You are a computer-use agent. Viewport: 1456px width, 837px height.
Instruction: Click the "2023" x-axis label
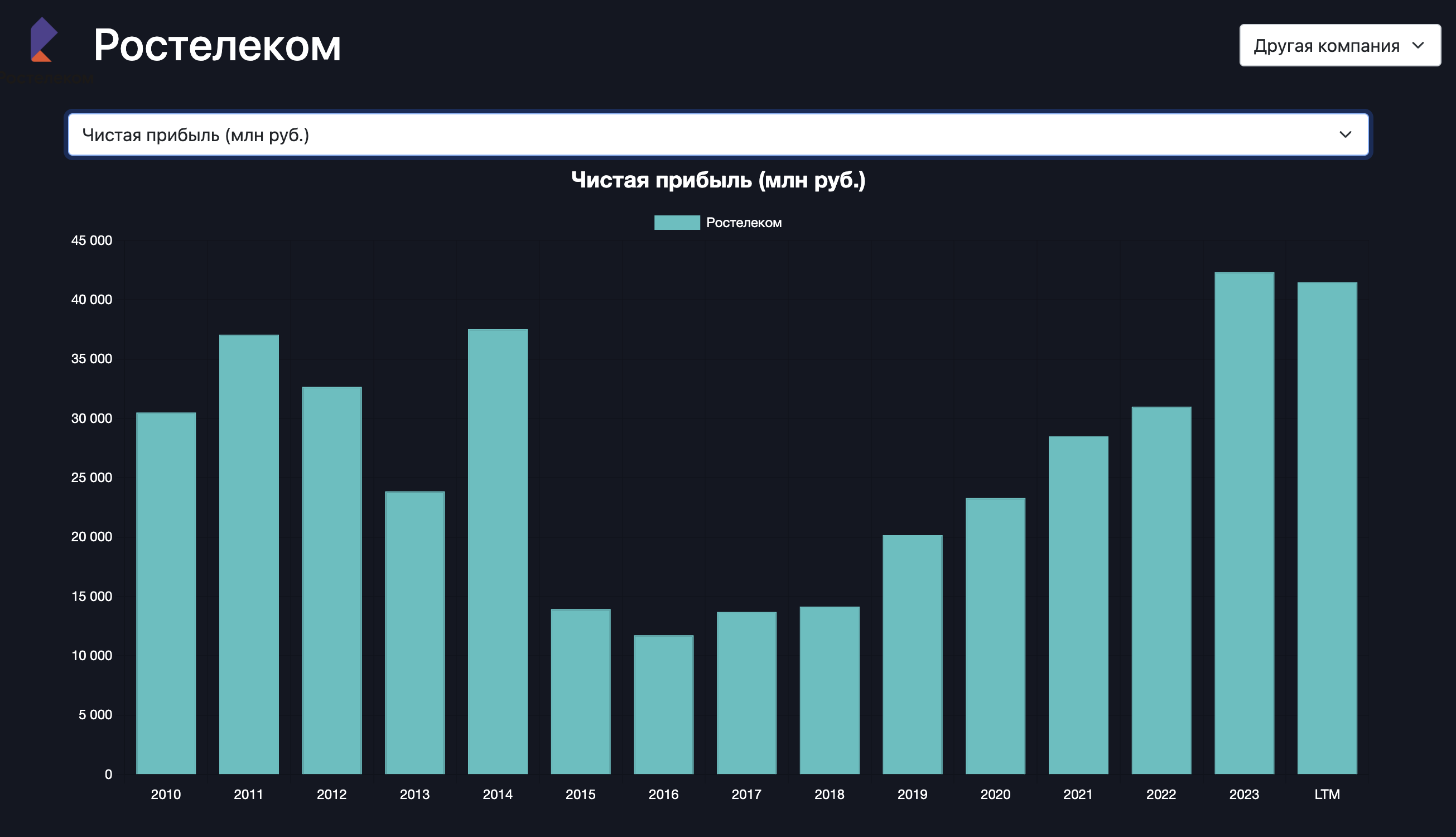pyautogui.click(x=1244, y=795)
